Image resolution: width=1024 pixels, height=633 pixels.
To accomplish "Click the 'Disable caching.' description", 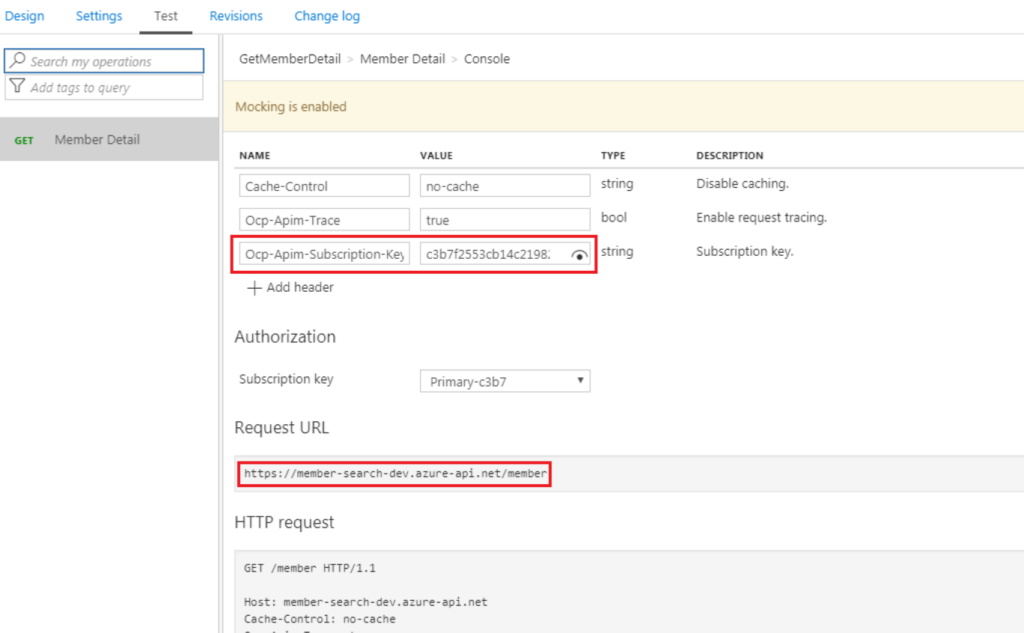I will (x=743, y=184).
